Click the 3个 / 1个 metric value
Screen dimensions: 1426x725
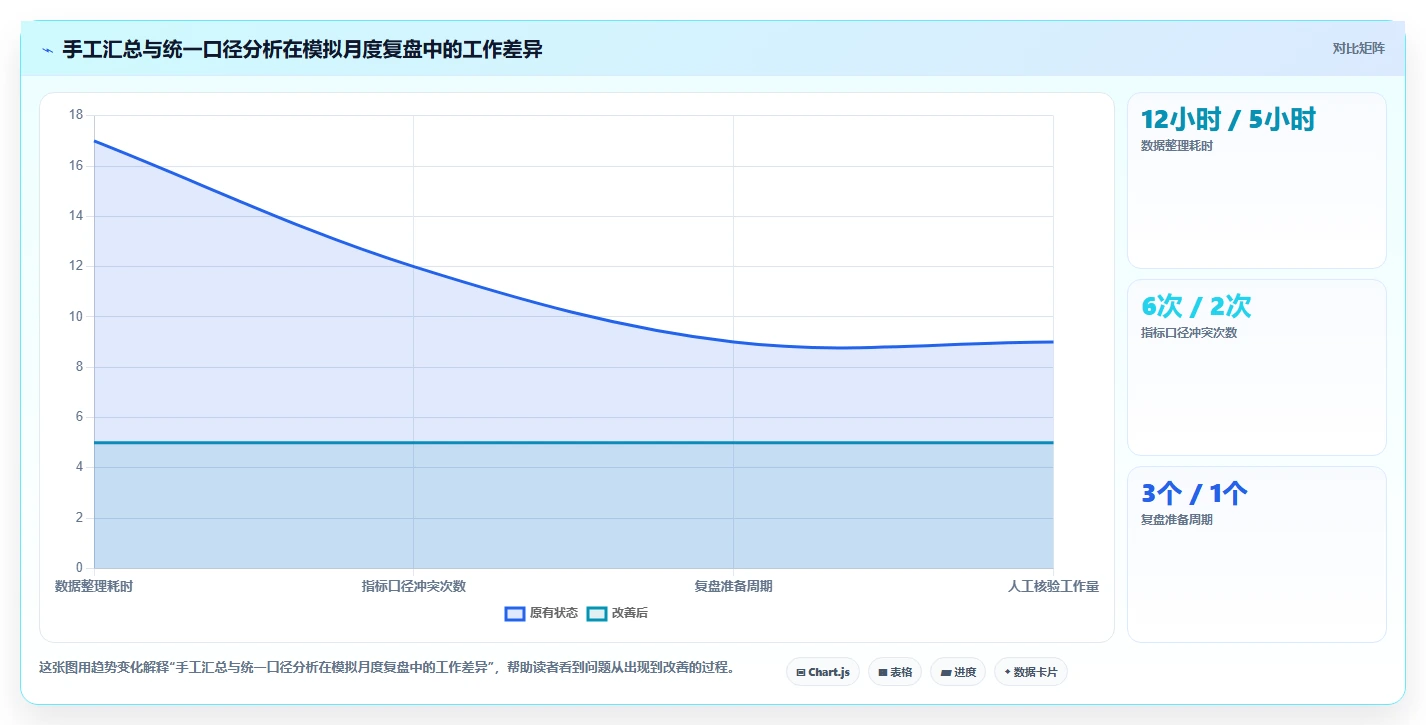[x=1194, y=494]
